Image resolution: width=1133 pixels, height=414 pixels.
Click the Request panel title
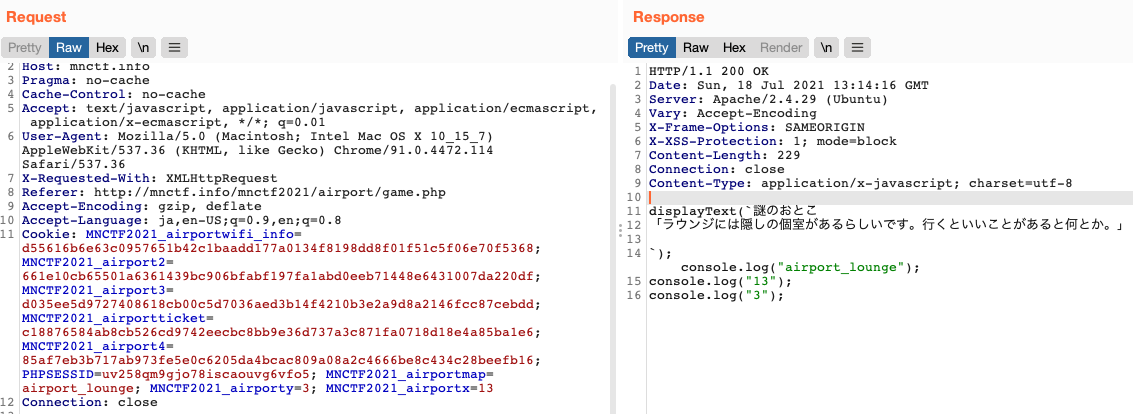[36, 17]
